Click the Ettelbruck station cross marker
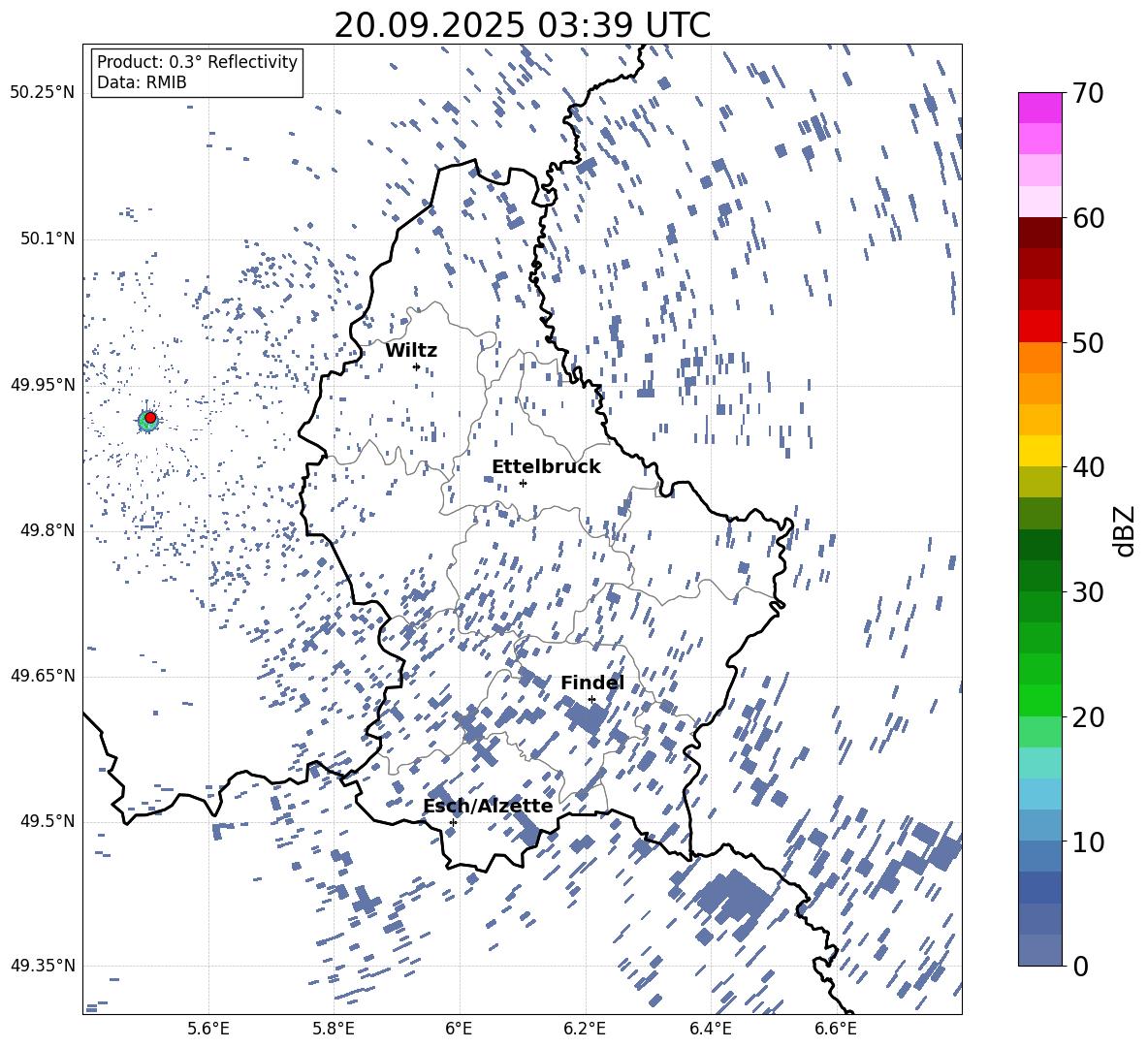 click(523, 483)
